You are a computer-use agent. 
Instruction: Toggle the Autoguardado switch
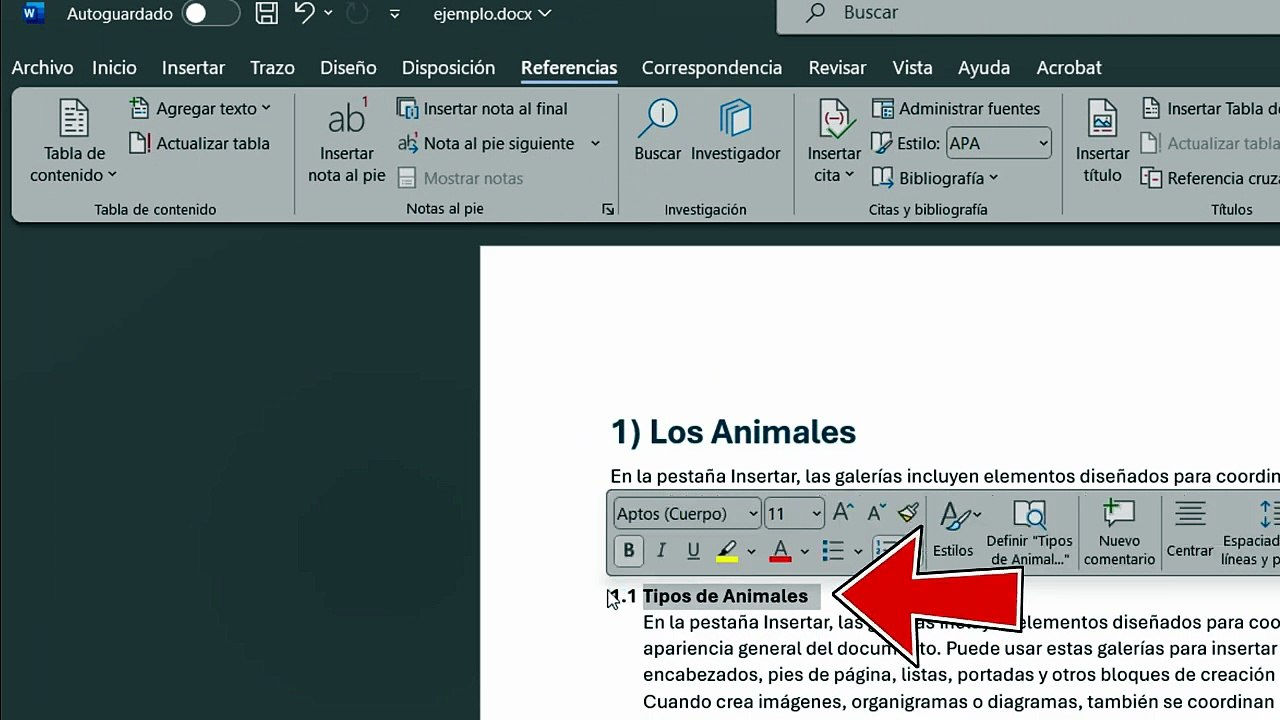pos(211,14)
